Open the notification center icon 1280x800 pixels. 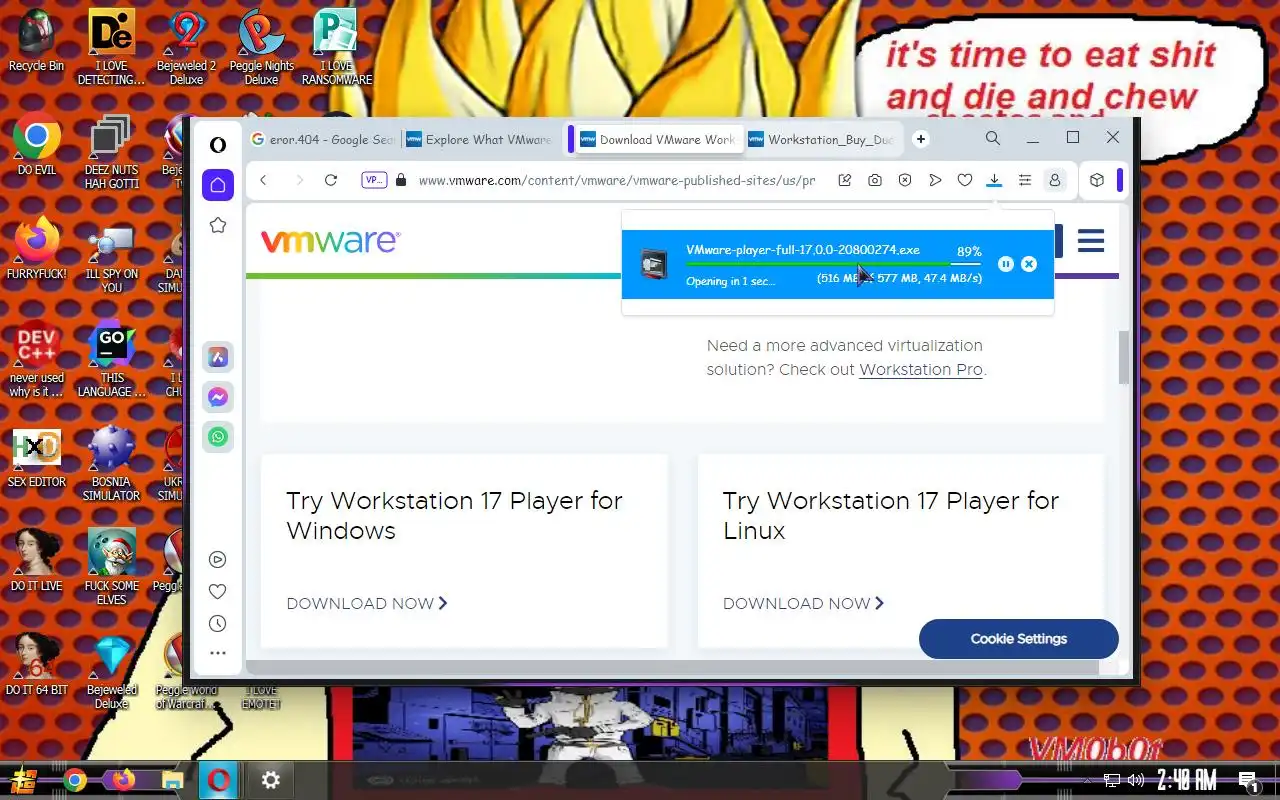click(1248, 781)
